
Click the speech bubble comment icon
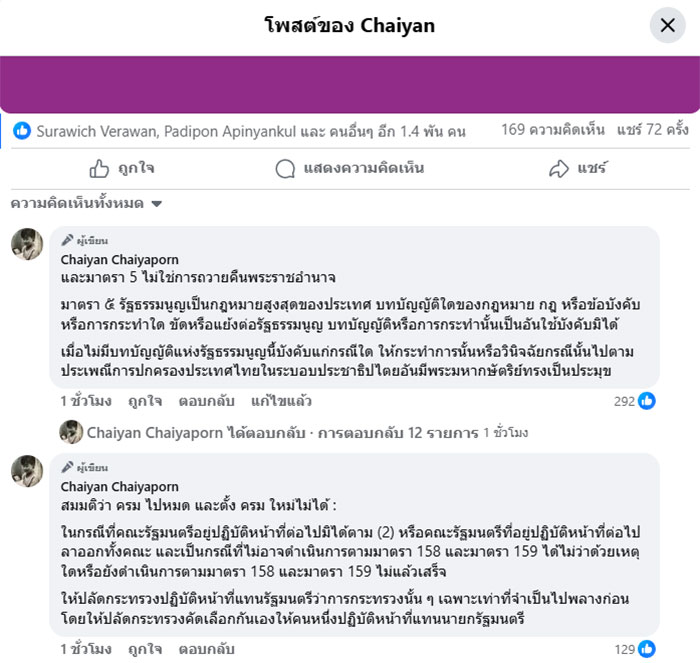pos(285,169)
